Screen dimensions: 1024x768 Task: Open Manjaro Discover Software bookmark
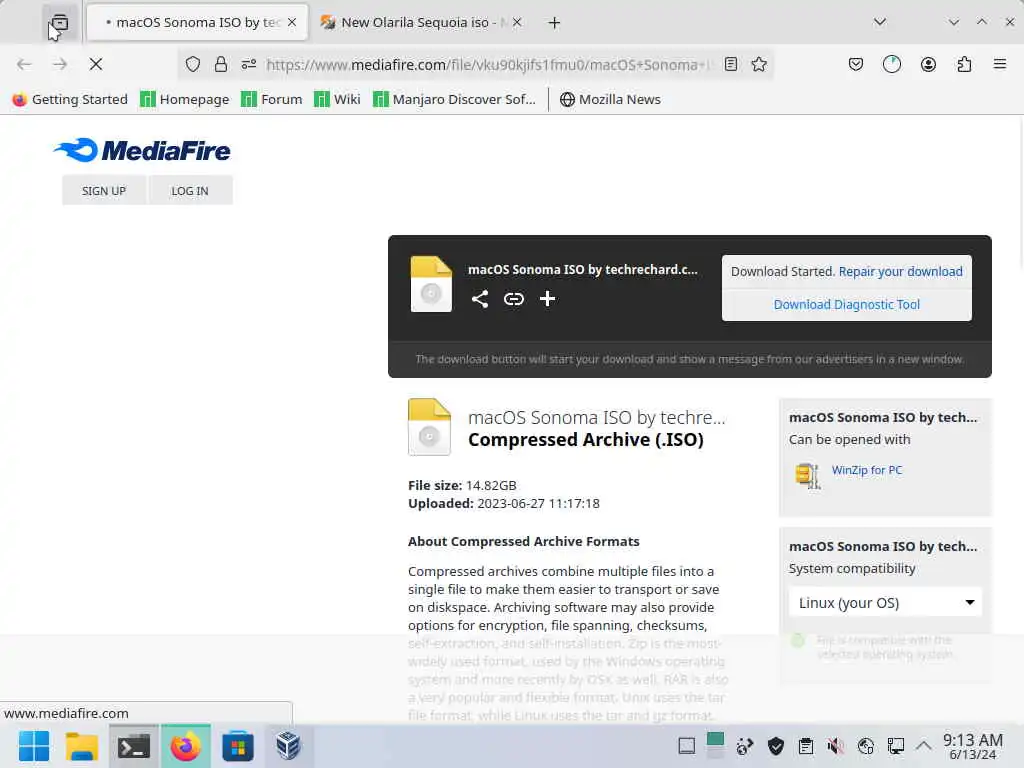pos(454,99)
